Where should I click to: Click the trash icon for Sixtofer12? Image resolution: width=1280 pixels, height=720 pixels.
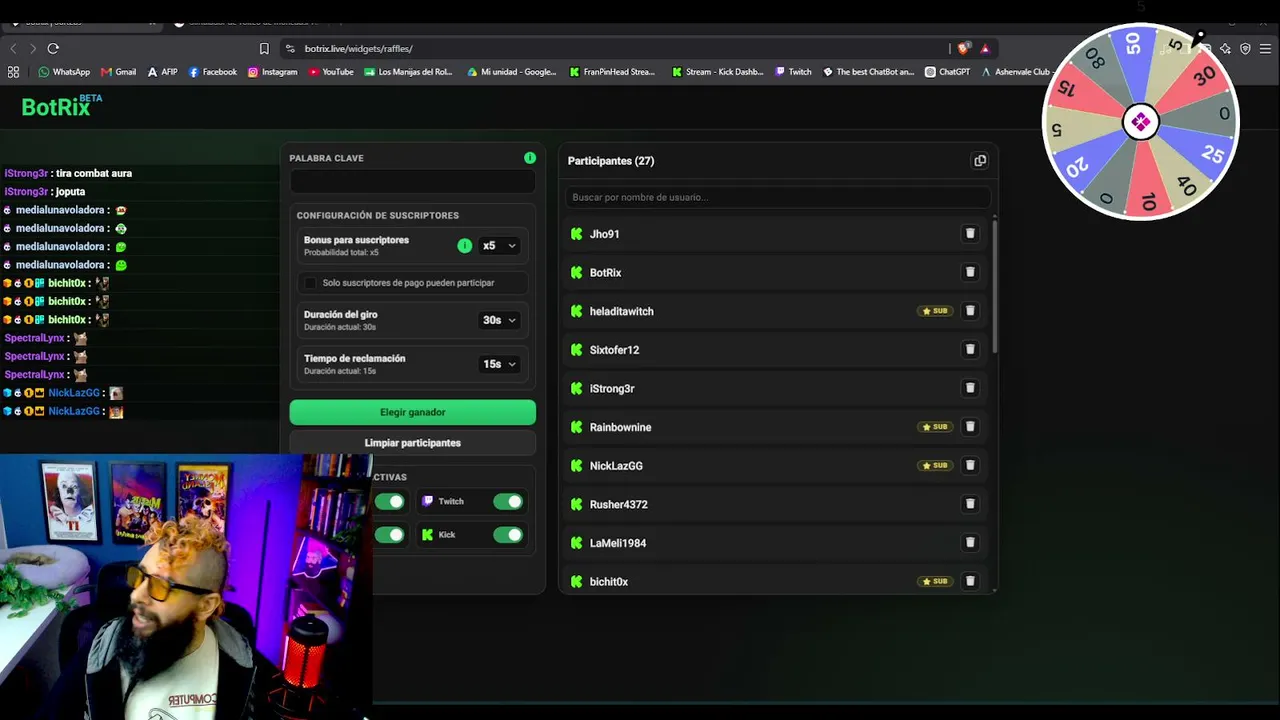coord(970,350)
